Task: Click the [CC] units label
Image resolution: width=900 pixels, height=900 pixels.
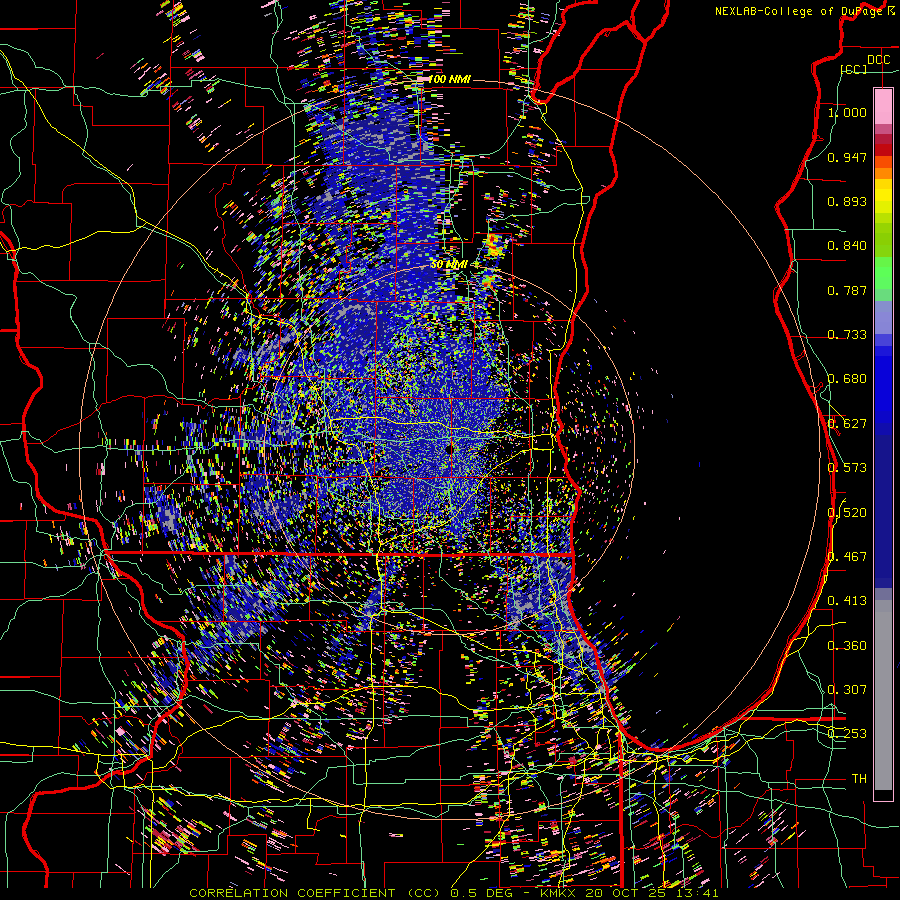Action: point(854,69)
